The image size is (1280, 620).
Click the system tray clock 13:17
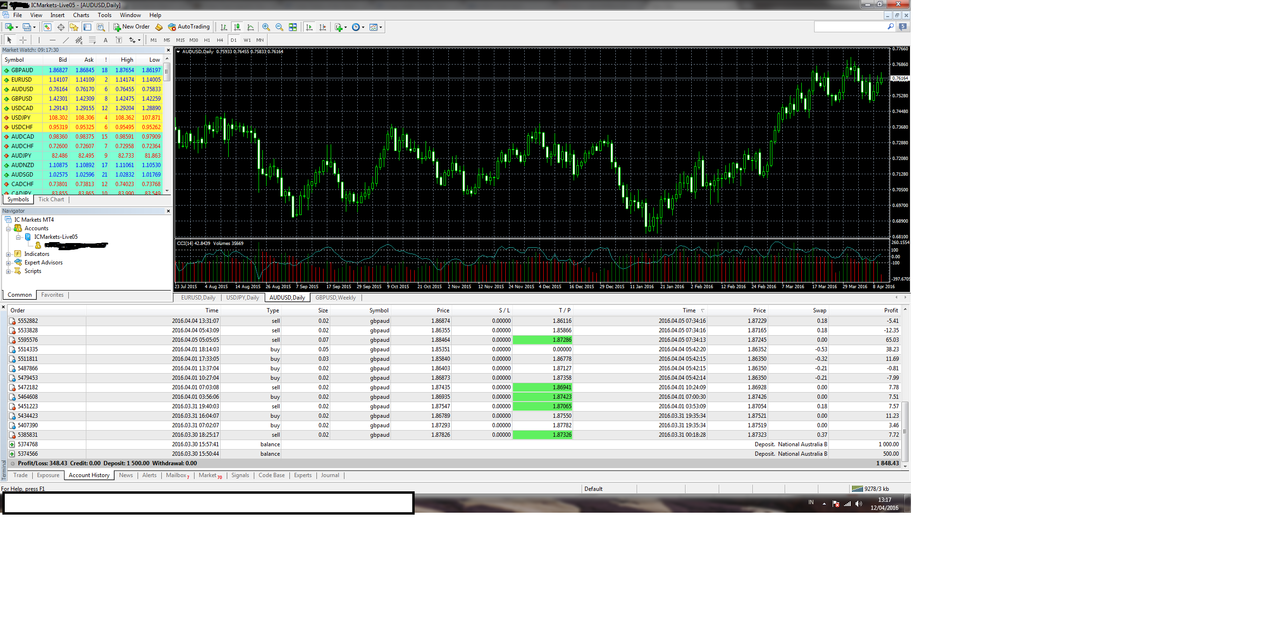tap(884, 499)
